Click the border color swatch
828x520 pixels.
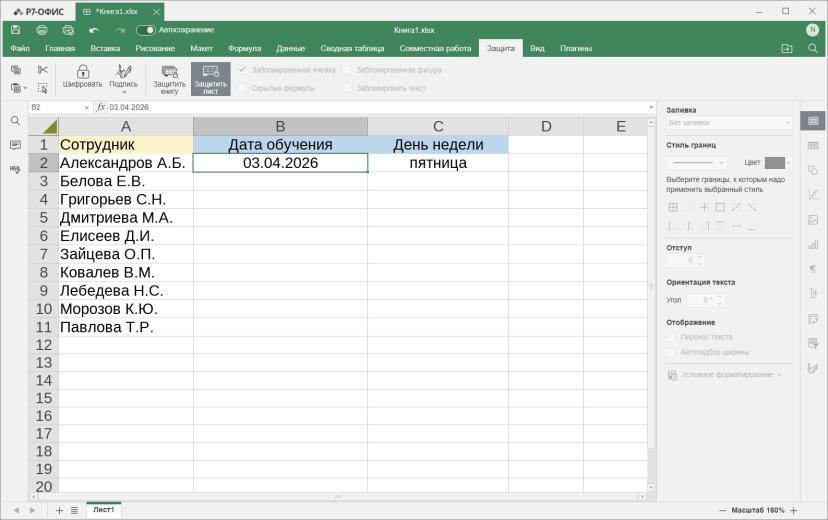pos(775,163)
